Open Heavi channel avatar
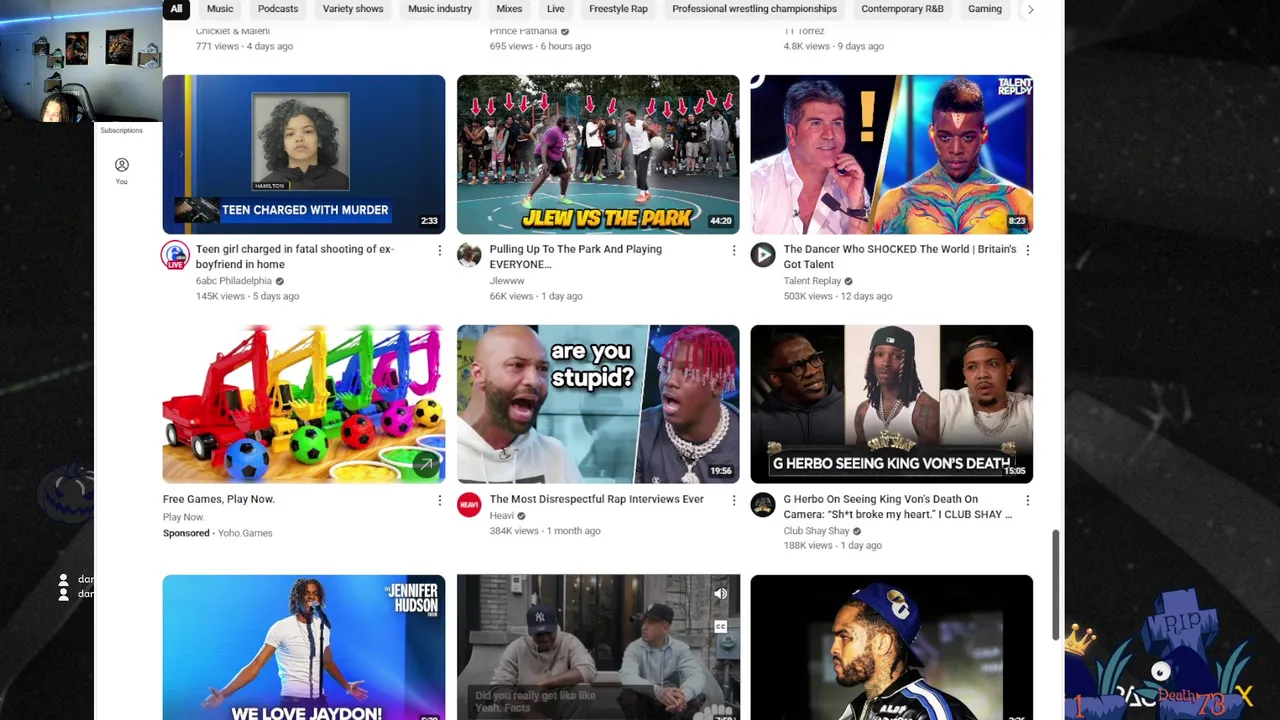The height and width of the screenshot is (720, 1280). 469,505
